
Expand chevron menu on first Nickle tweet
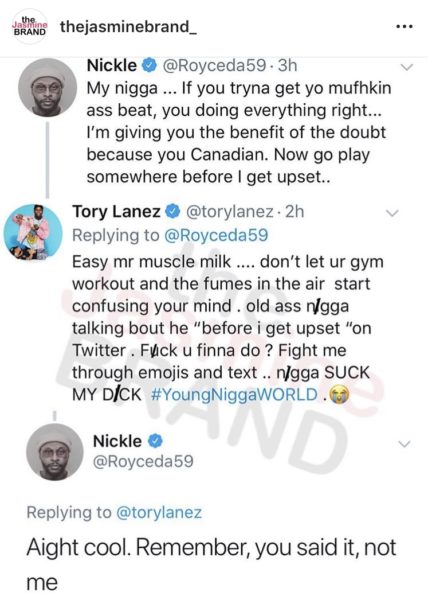pyautogui.click(x=406, y=67)
